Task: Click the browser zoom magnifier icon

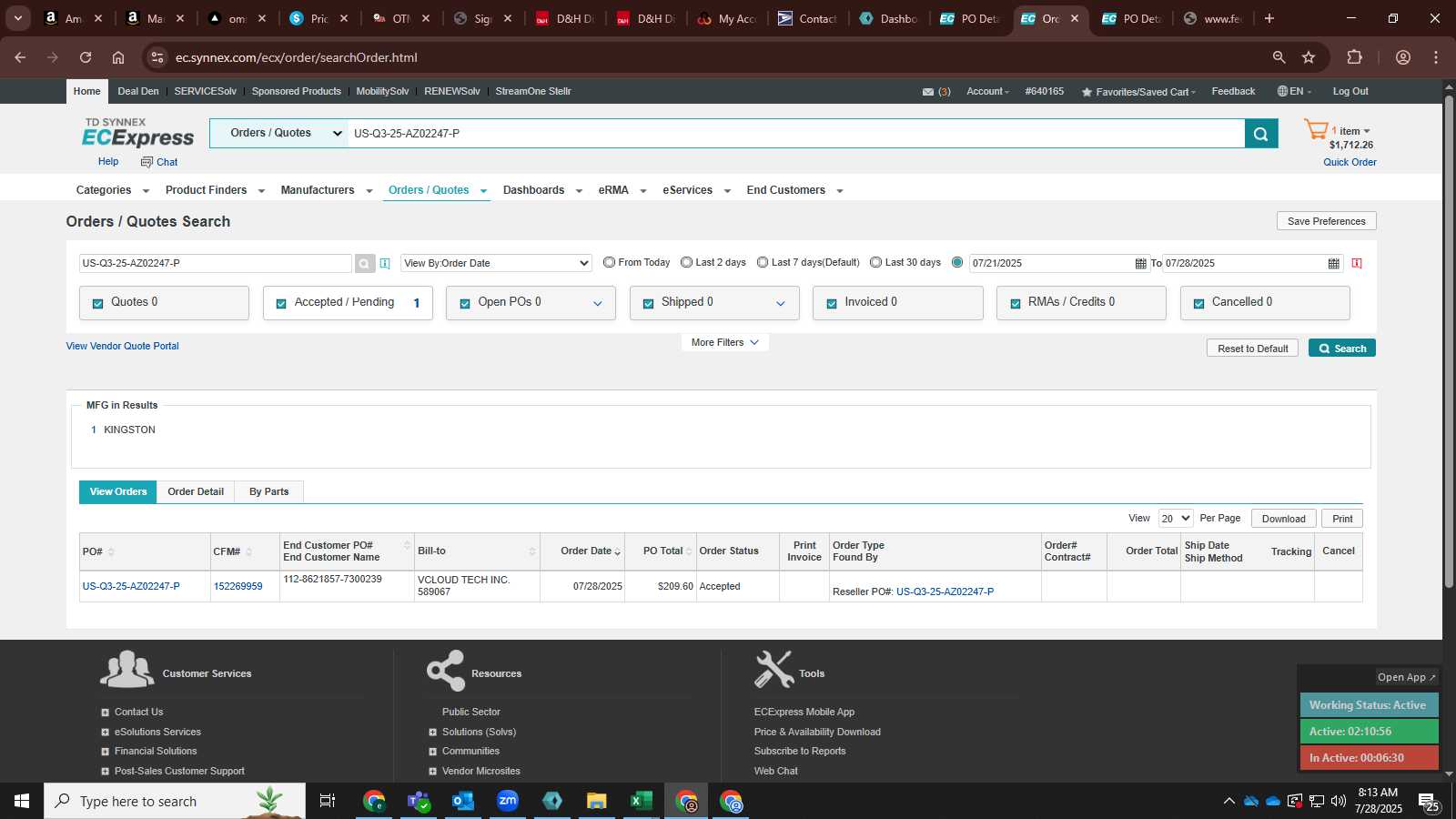Action: point(1279,57)
